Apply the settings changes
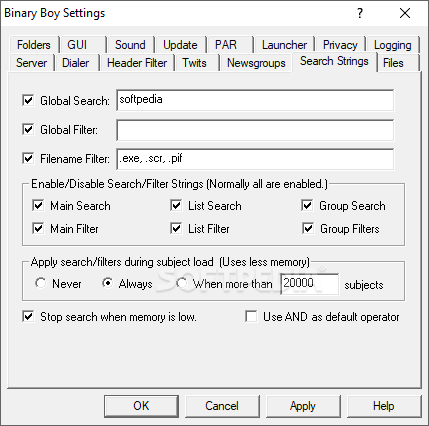This screenshot has width=429, height=426. [x=303, y=406]
